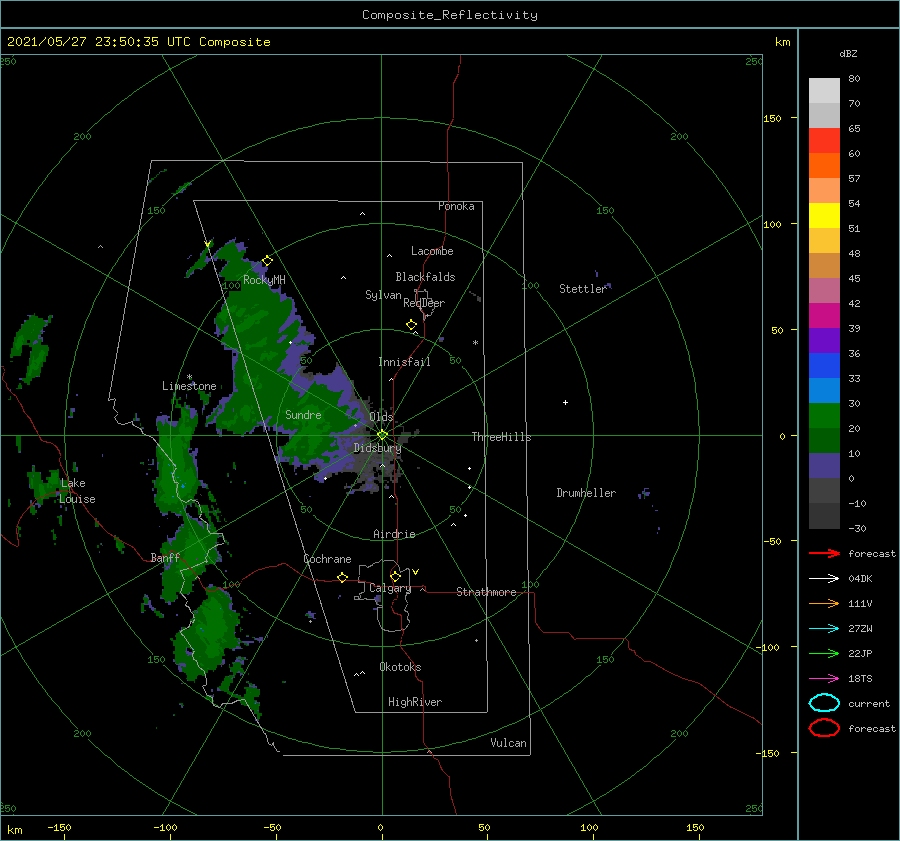
Task: Click the dBZ scale heading
Action: [848, 53]
